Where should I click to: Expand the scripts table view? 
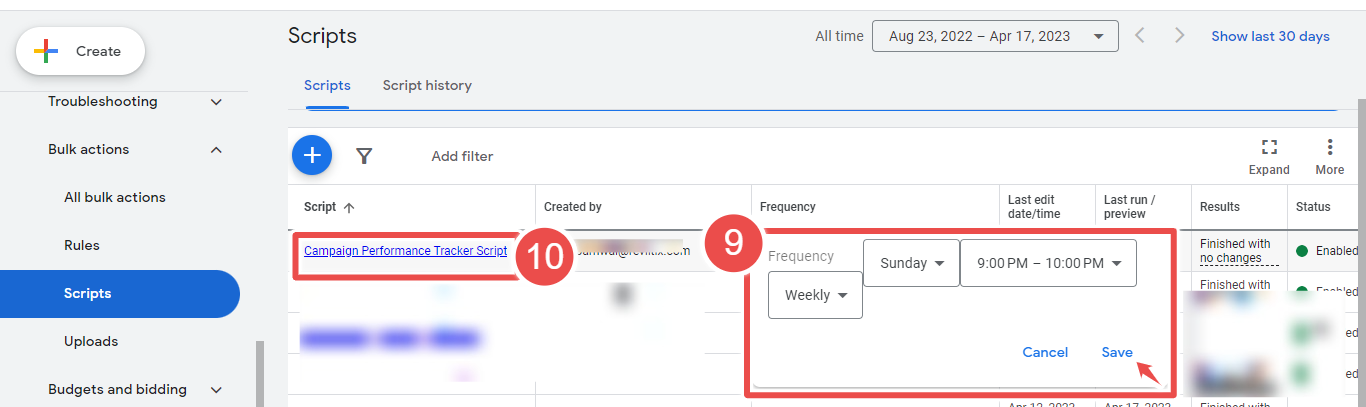(x=1269, y=157)
